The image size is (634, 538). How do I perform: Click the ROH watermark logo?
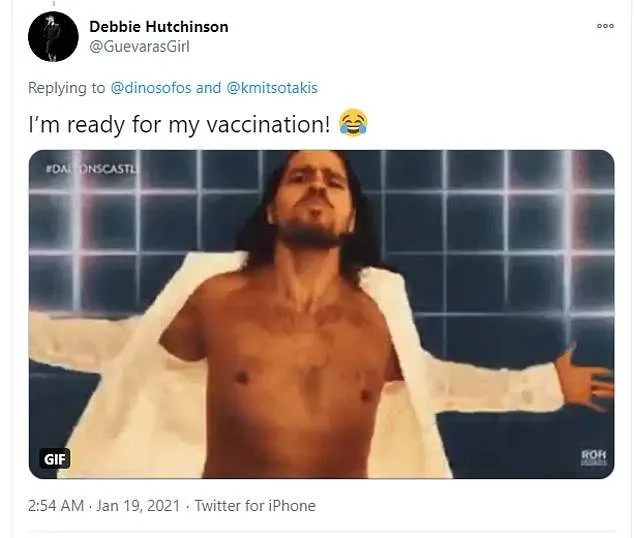pos(594,457)
